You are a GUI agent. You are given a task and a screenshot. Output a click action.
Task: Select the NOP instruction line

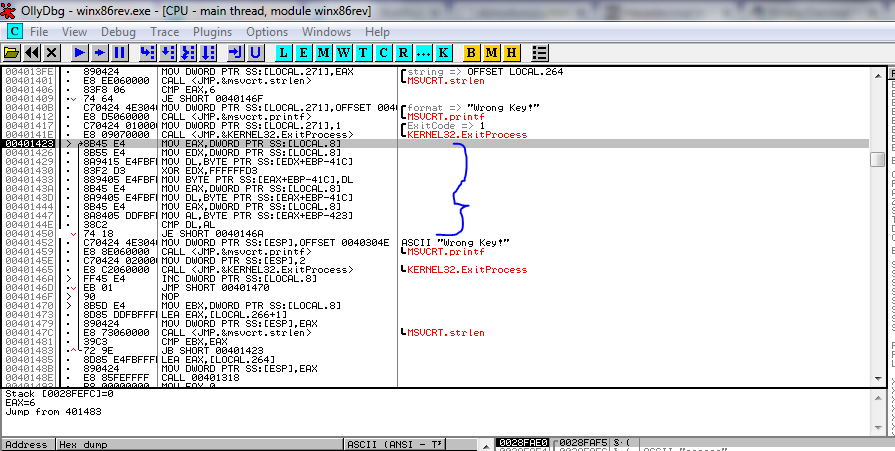click(x=170, y=297)
